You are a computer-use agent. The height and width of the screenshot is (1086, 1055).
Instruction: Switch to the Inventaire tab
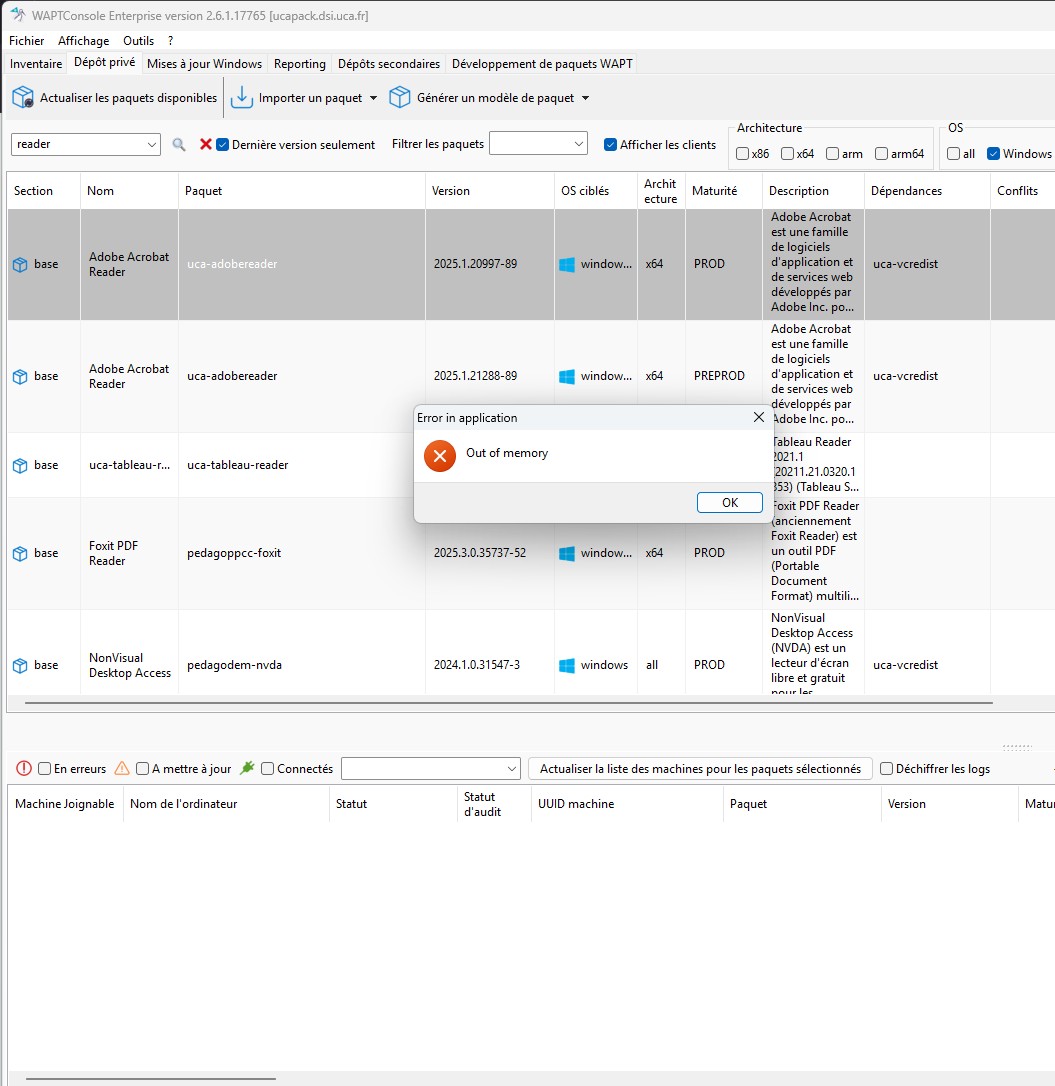pos(36,64)
